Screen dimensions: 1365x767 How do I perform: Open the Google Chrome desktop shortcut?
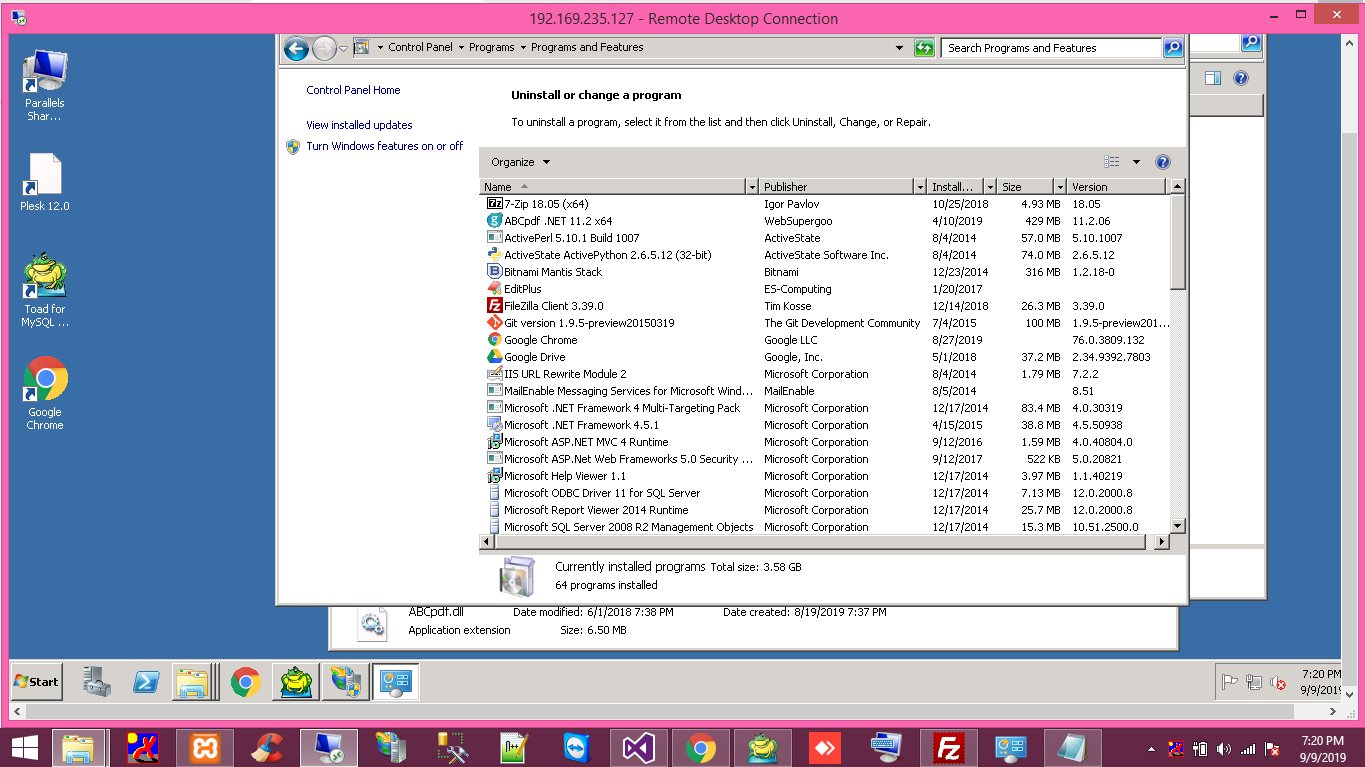click(45, 394)
